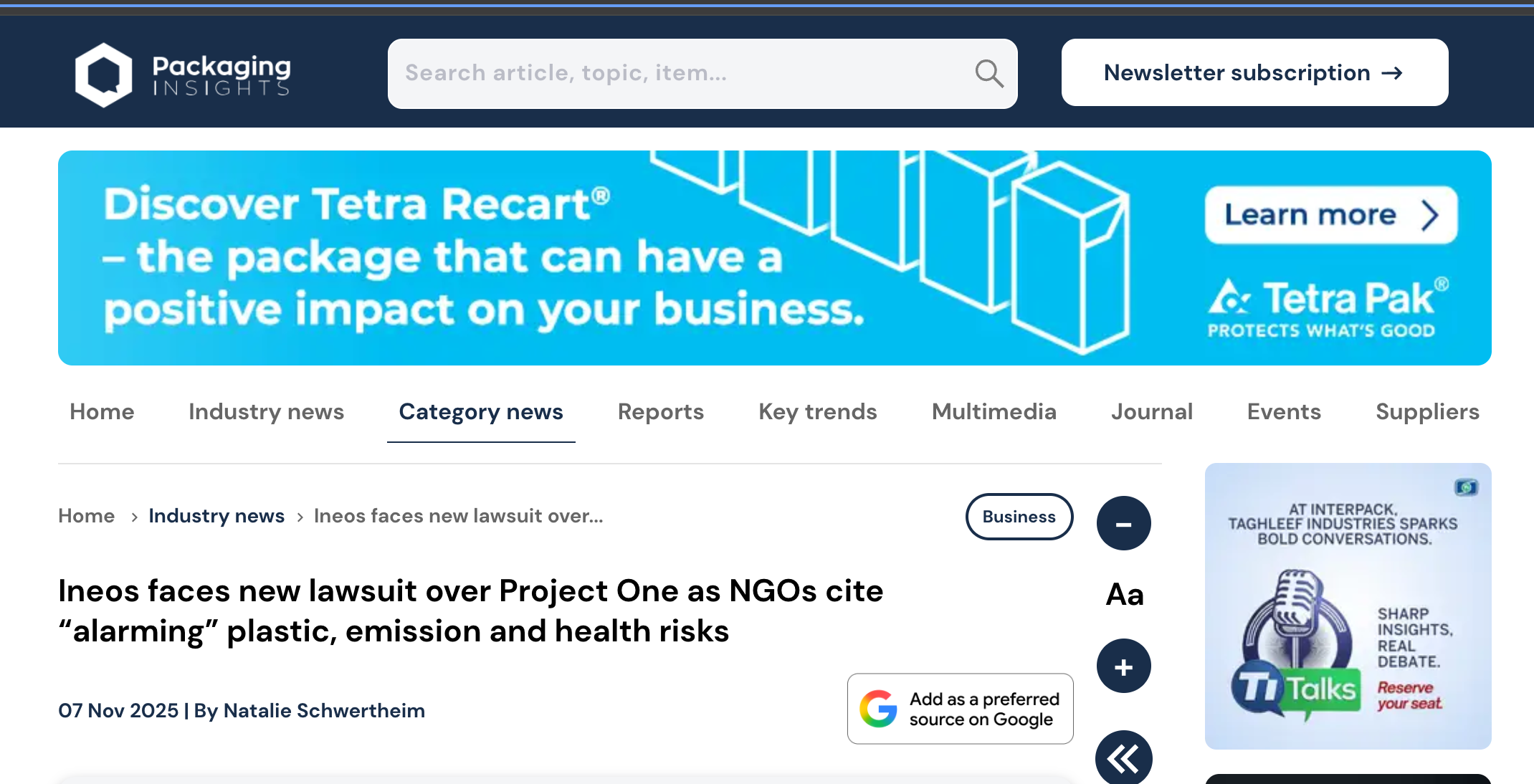Viewport: 1534px width, 784px height.
Task: Collapse the side controls with the double-chevron icon
Action: 1123,757
